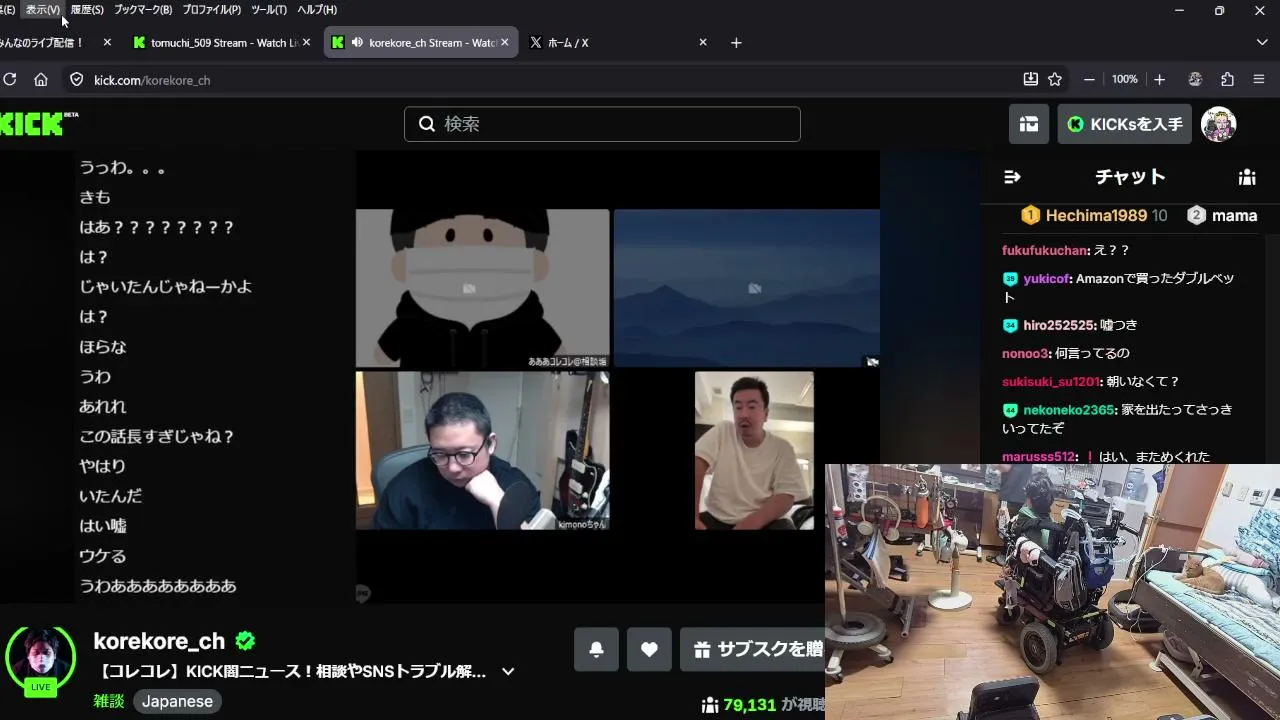The height and width of the screenshot is (720, 1280).
Task: Open the ヘルプ(H) menu
Action: [x=317, y=10]
